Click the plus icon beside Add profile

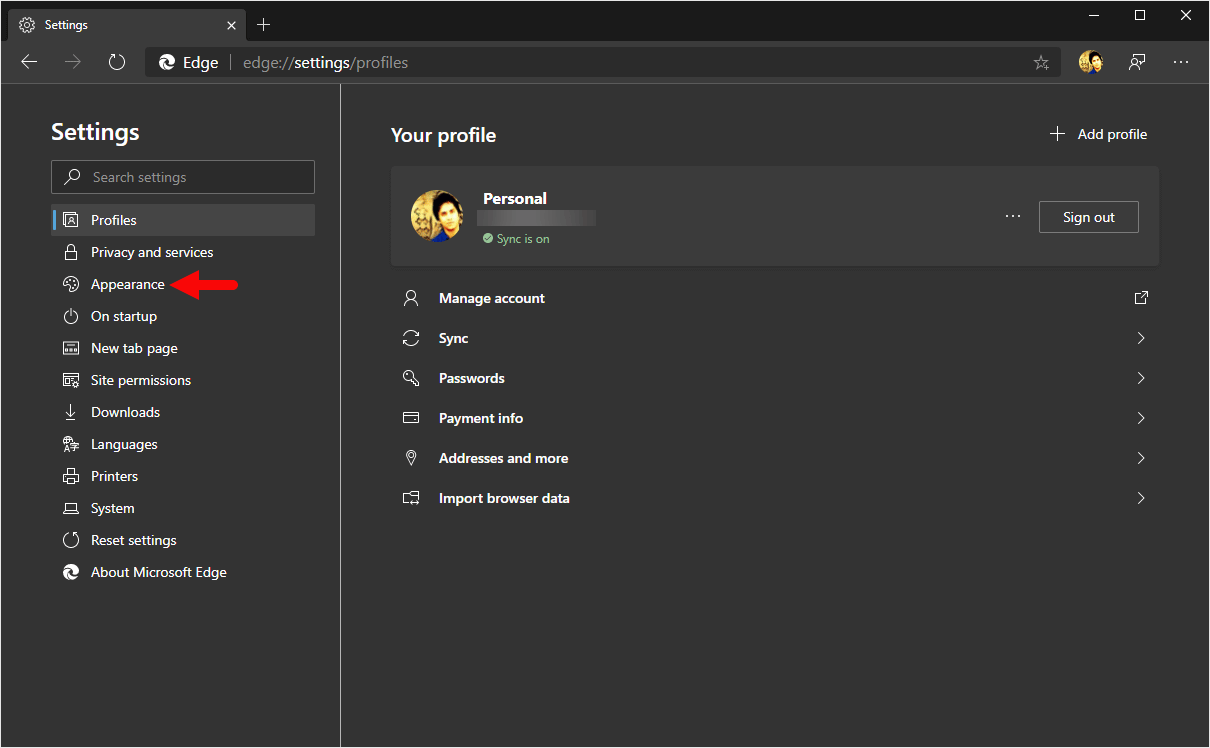(1057, 134)
